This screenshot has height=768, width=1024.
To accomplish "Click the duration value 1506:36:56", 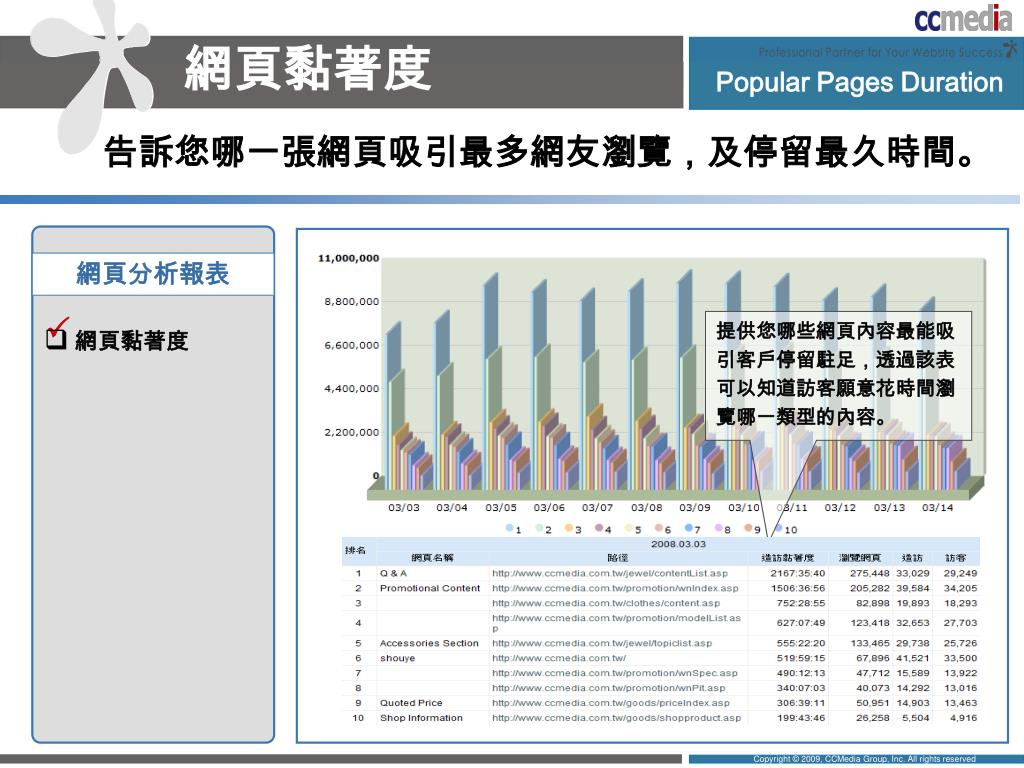I will click(797, 588).
